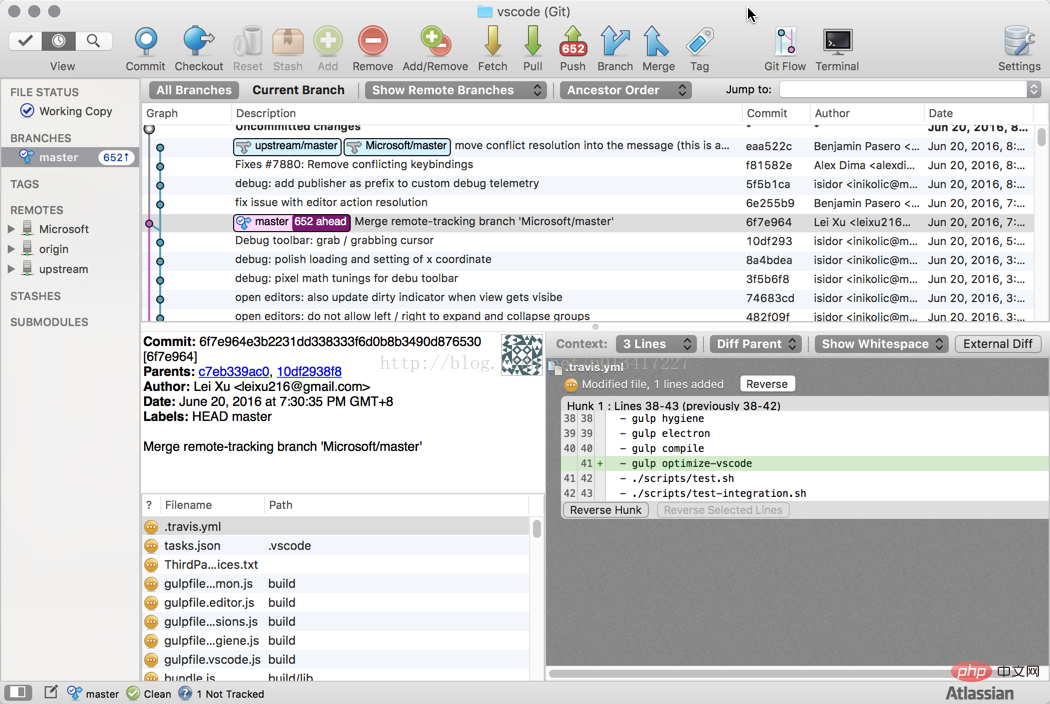Click the Stash toolbar icon
Screen dimensions: 1050x704
pos(288,41)
